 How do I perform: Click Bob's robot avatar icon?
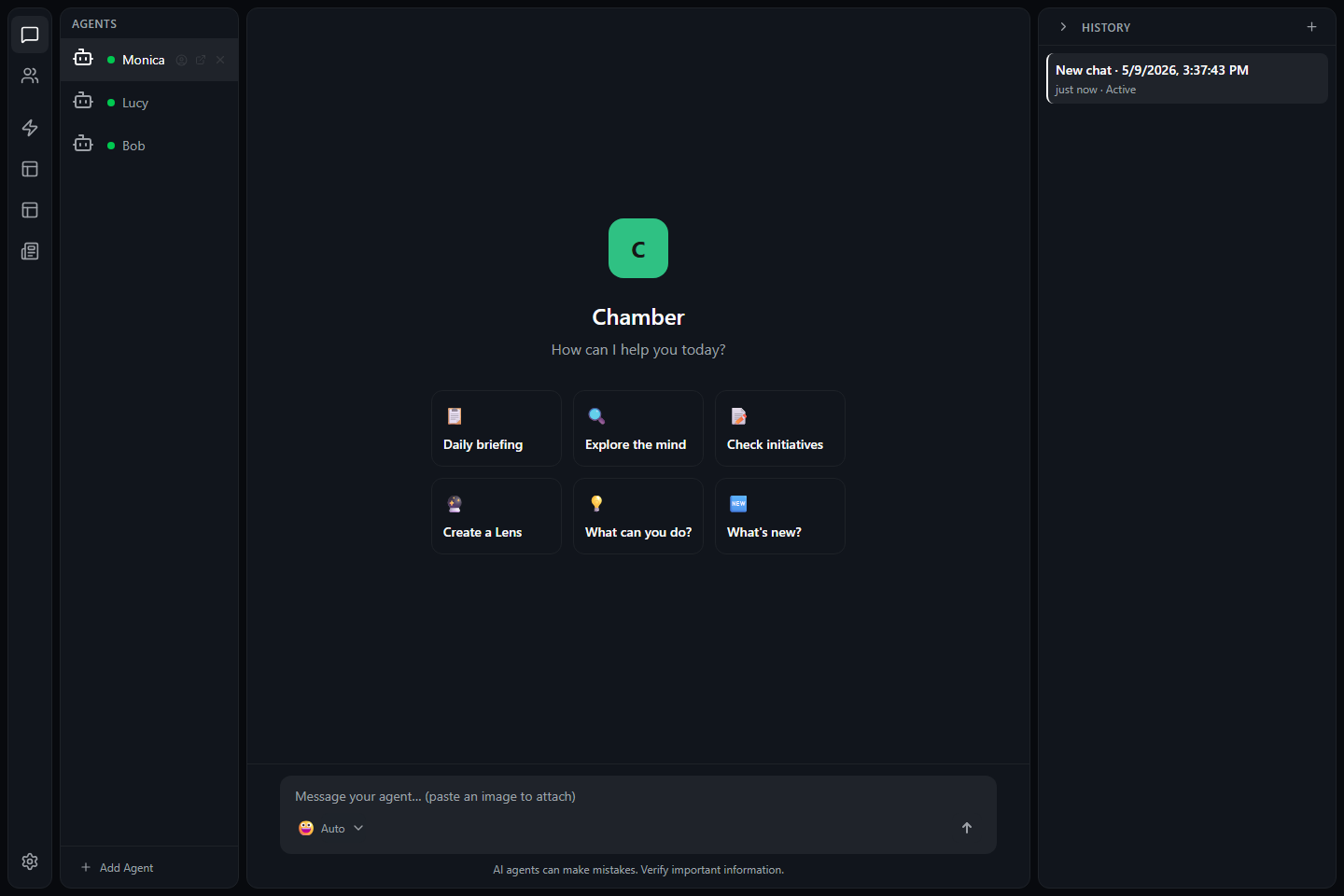point(83,144)
